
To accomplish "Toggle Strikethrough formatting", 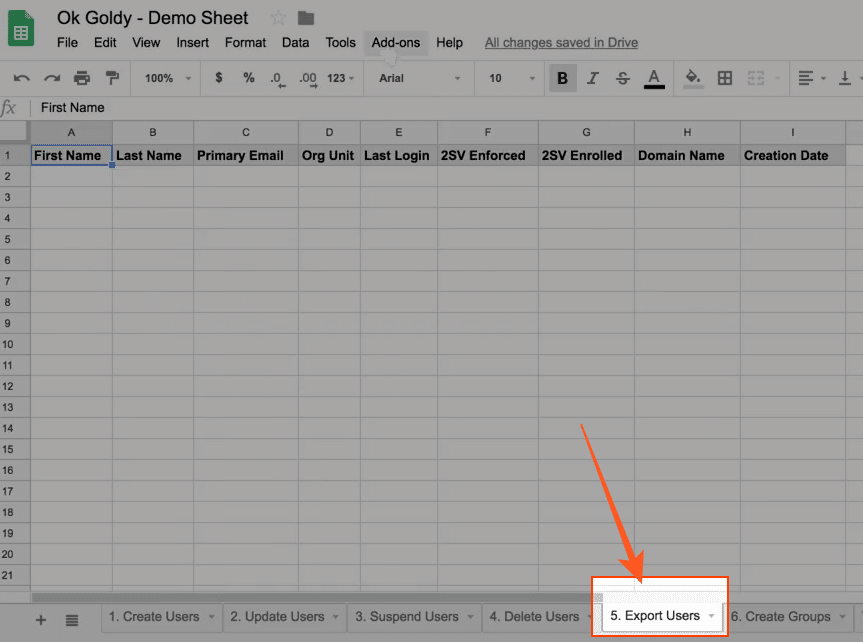I will [x=622, y=78].
